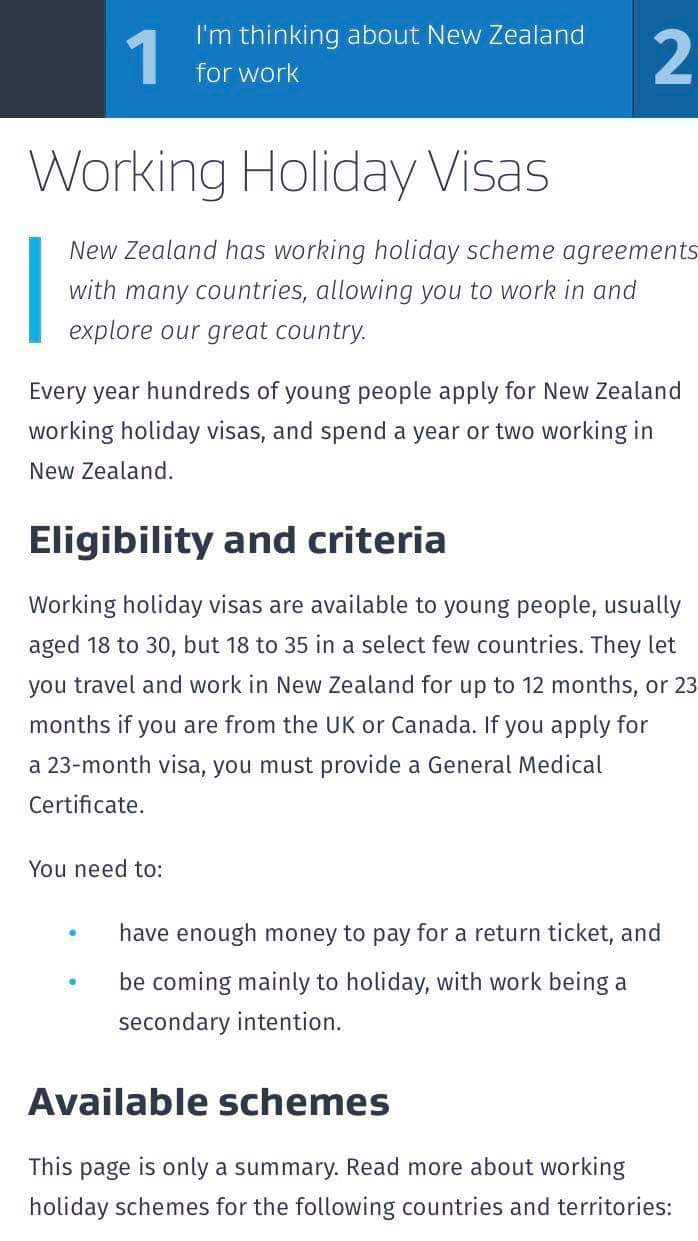This screenshot has width=698, height=1241.
Task: Click the blue bar beside the intro quote
Action: point(35,290)
